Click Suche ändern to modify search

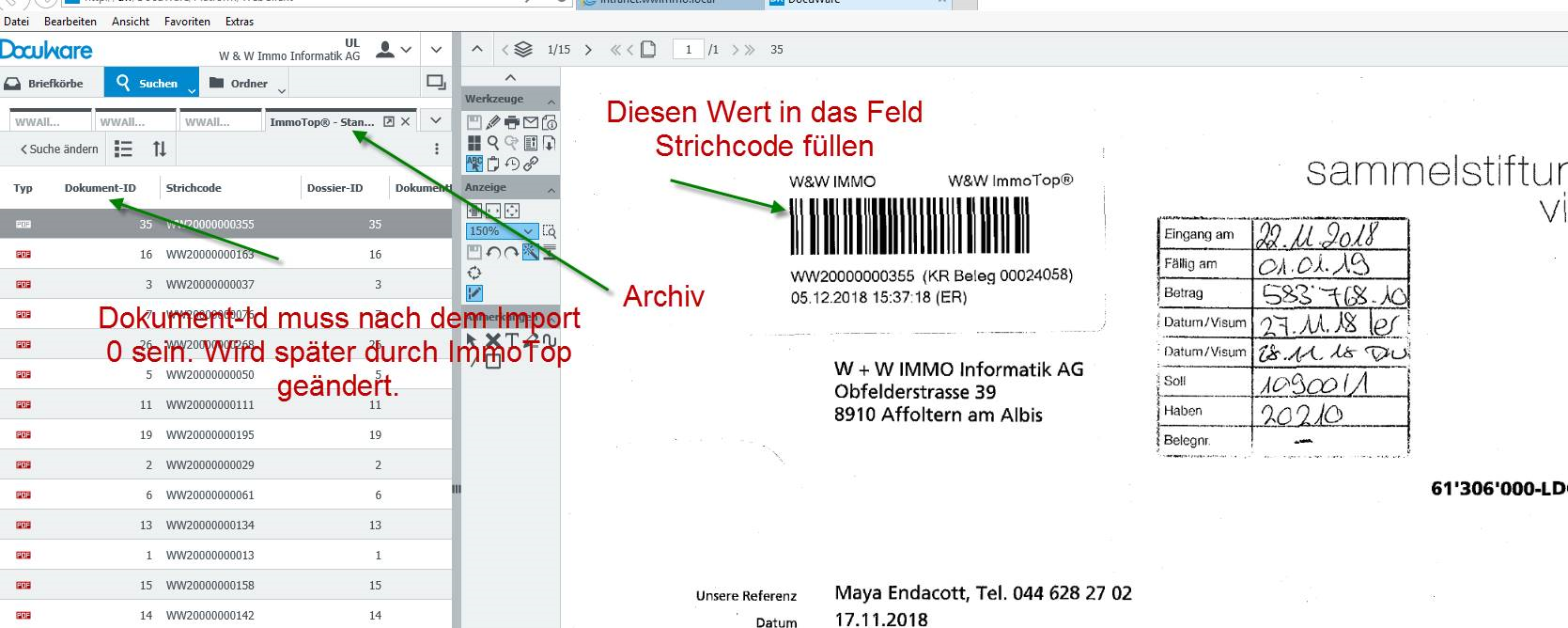[x=59, y=149]
